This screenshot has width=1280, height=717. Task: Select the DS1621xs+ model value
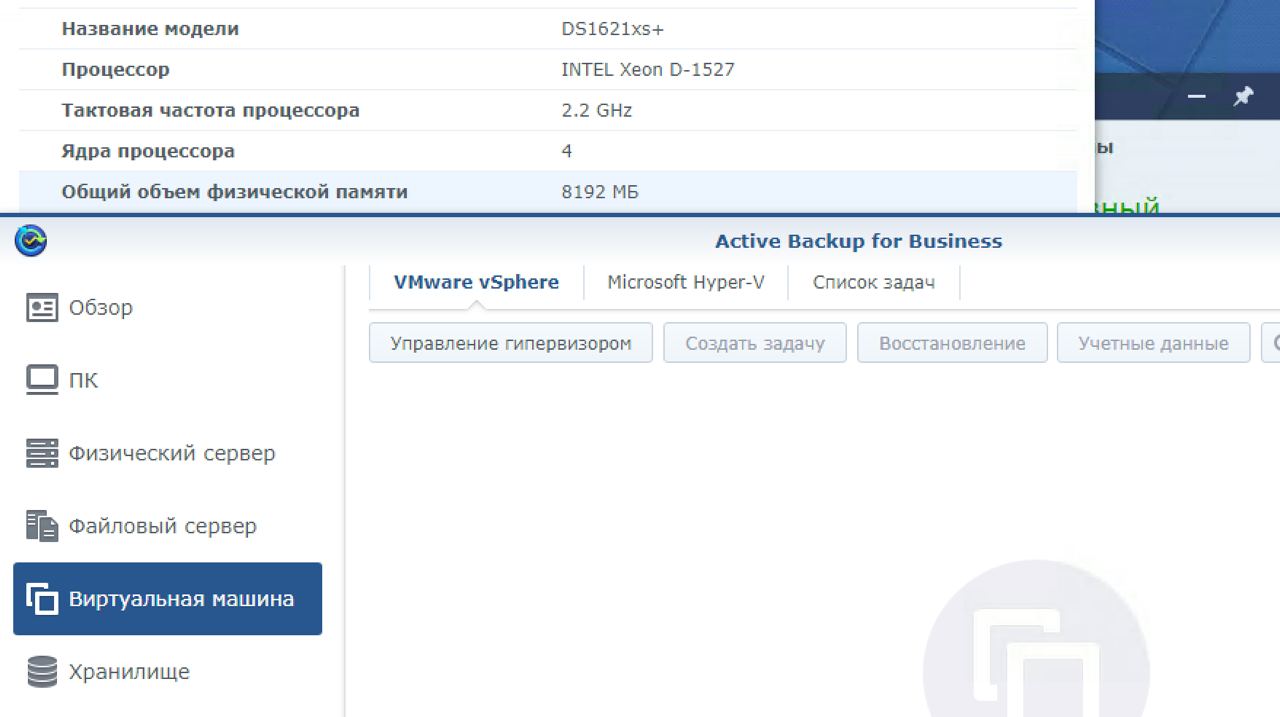(x=612, y=29)
